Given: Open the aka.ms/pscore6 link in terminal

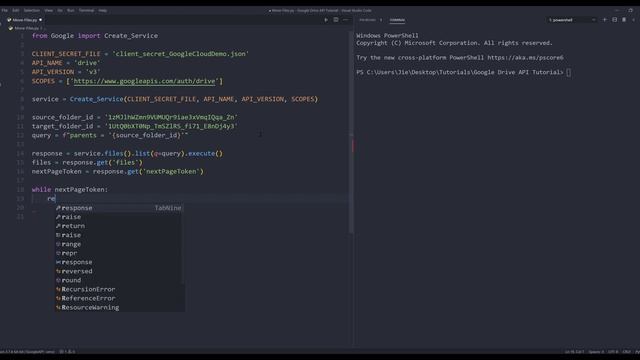Looking at the screenshot, I should pos(525,58).
